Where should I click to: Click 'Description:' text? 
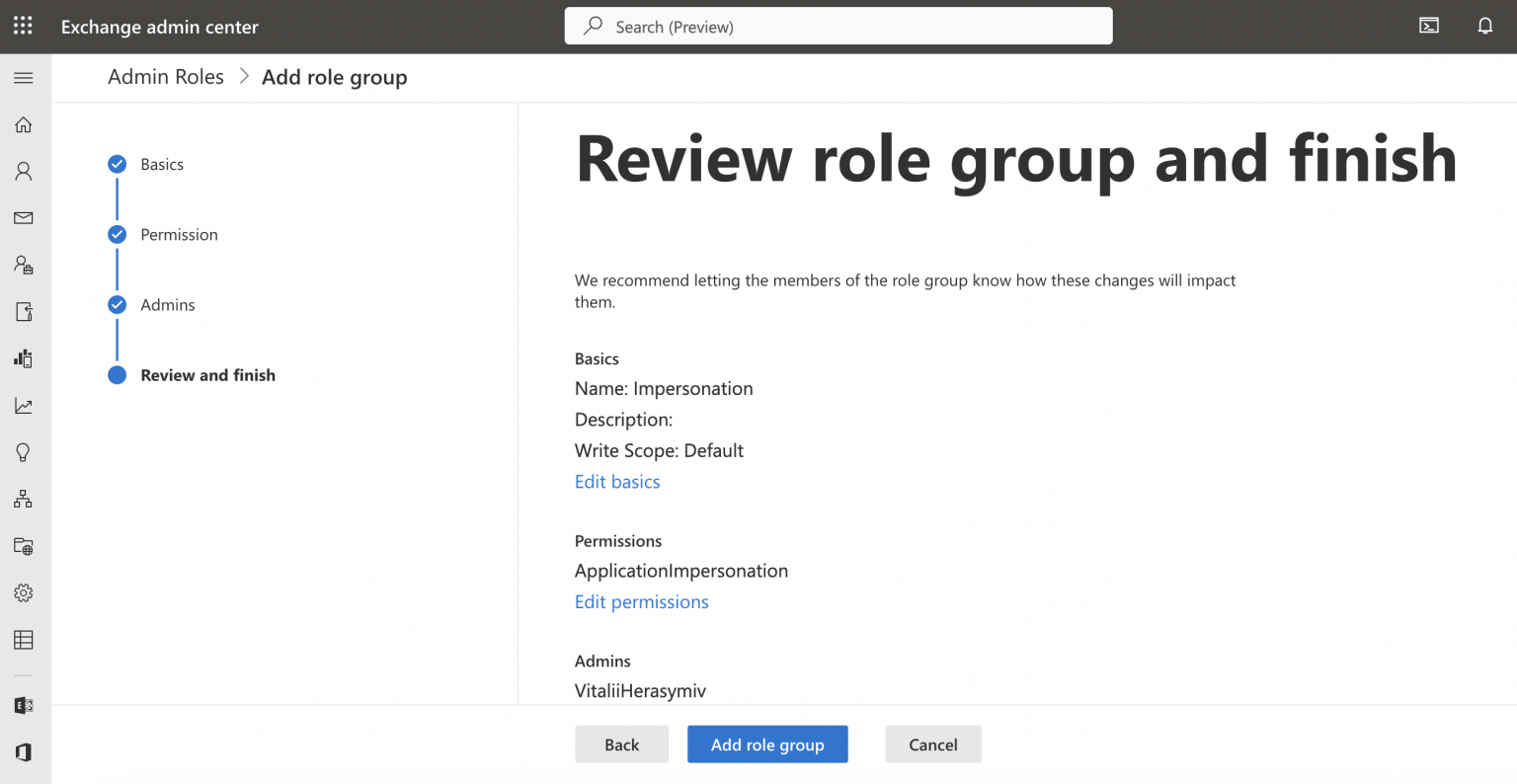click(623, 420)
